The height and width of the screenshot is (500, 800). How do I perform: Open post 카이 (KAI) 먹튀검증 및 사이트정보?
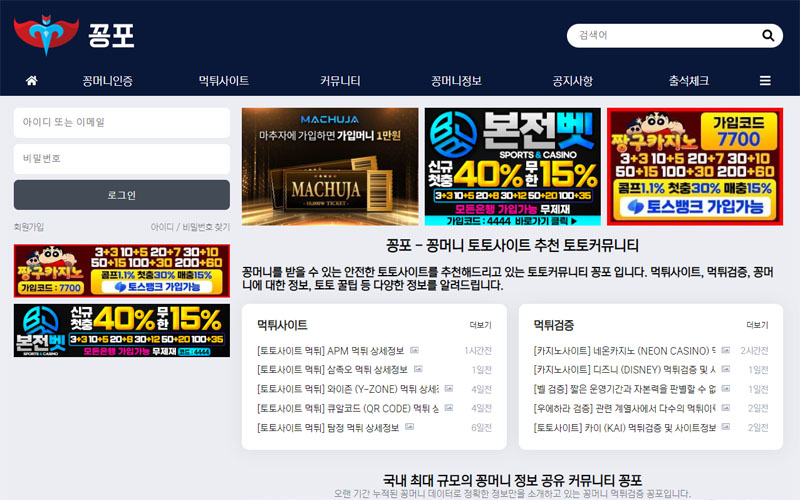tap(624, 428)
